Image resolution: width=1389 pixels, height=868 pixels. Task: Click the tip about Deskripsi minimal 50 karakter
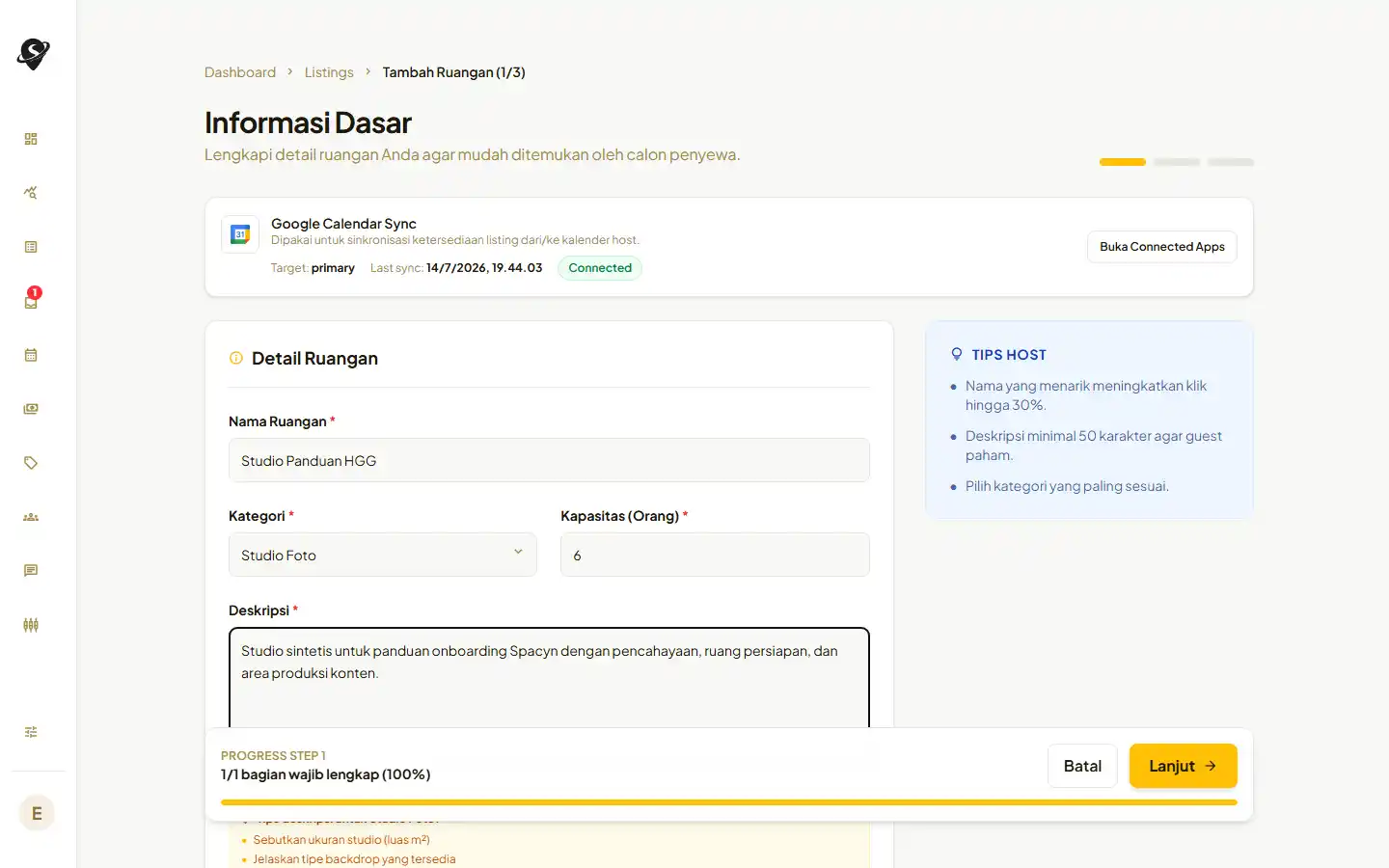[1094, 446]
